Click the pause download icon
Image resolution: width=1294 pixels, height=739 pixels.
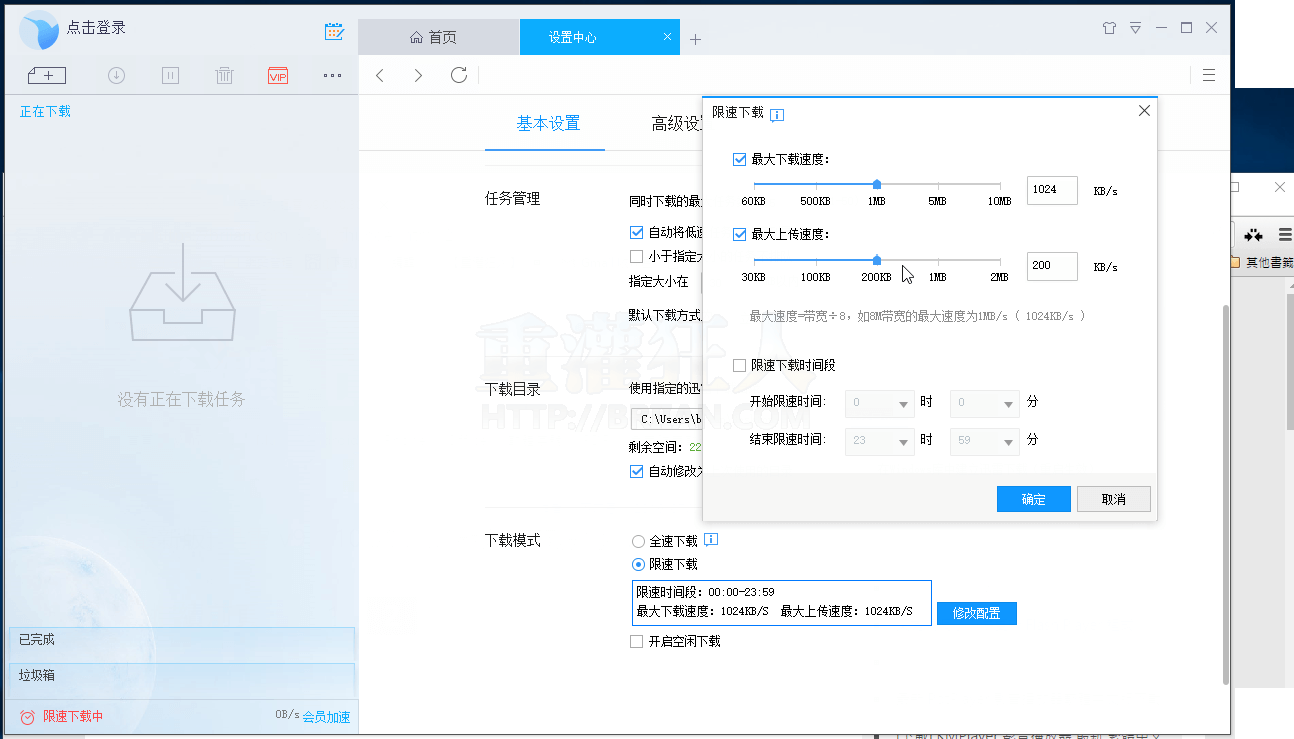[170, 75]
